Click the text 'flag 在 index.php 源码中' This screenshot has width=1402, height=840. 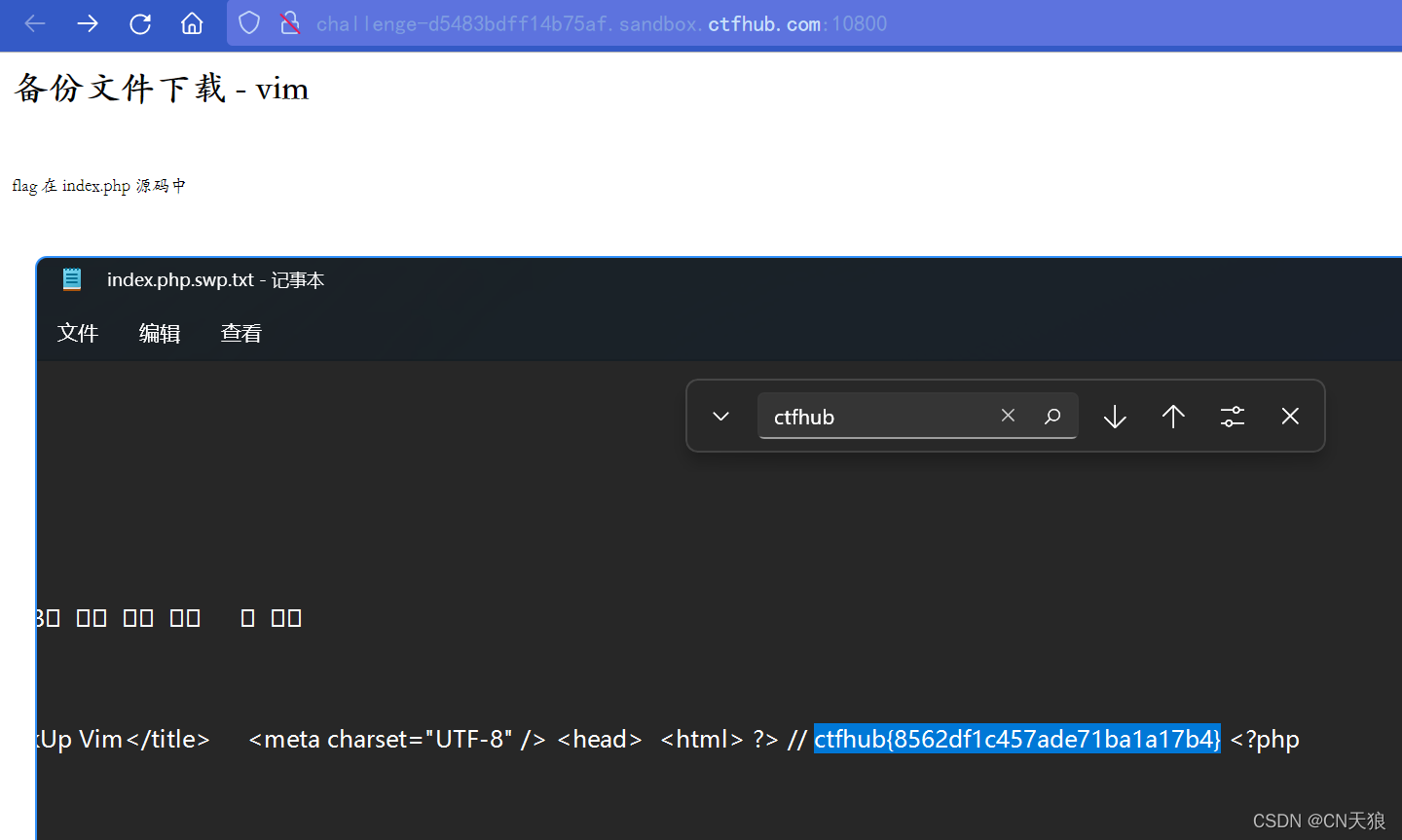98,186
